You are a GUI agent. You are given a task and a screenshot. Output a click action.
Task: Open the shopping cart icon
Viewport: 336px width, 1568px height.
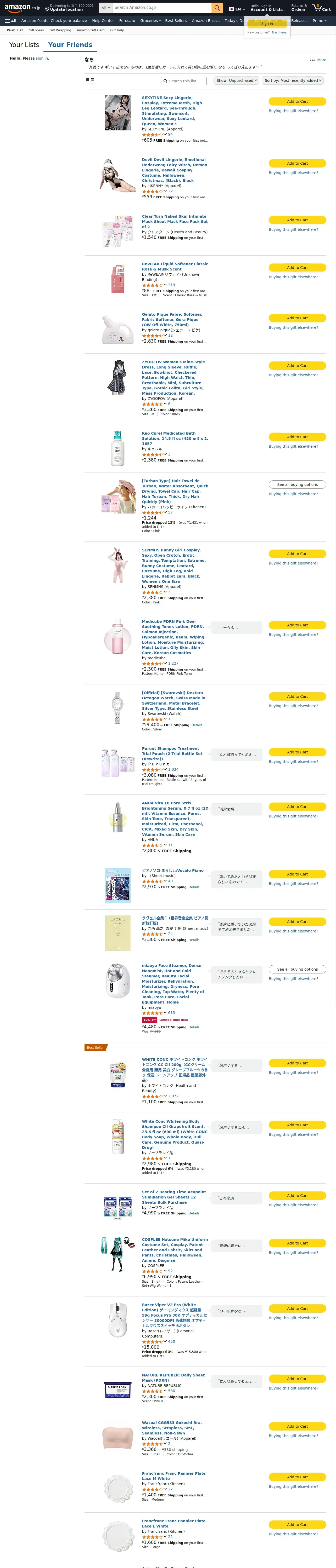tap(321, 8)
